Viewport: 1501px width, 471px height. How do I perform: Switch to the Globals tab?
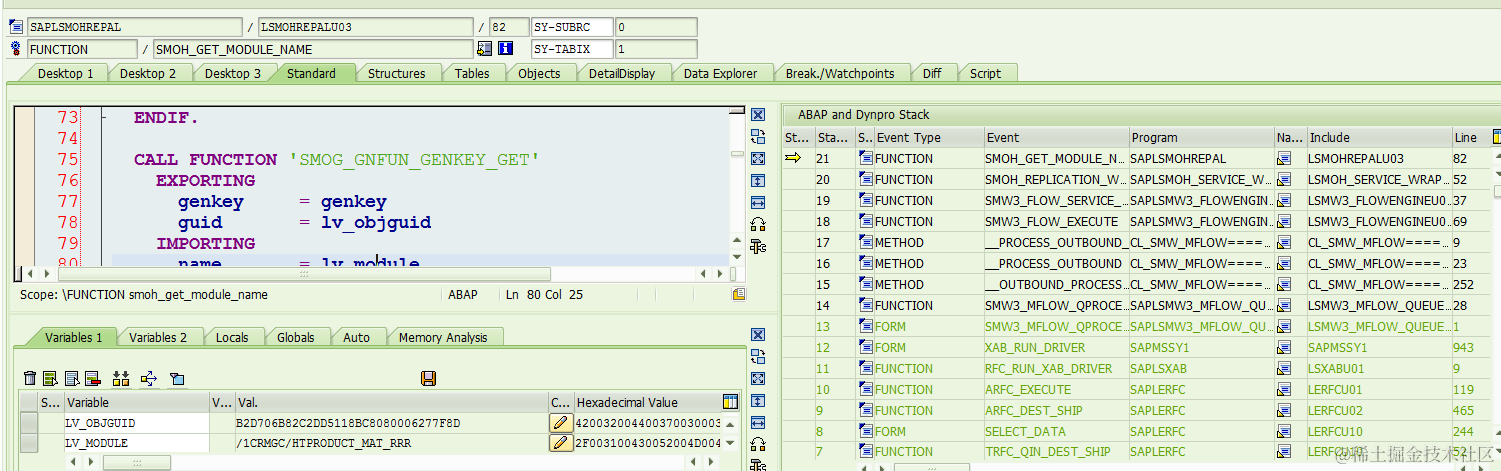point(296,337)
